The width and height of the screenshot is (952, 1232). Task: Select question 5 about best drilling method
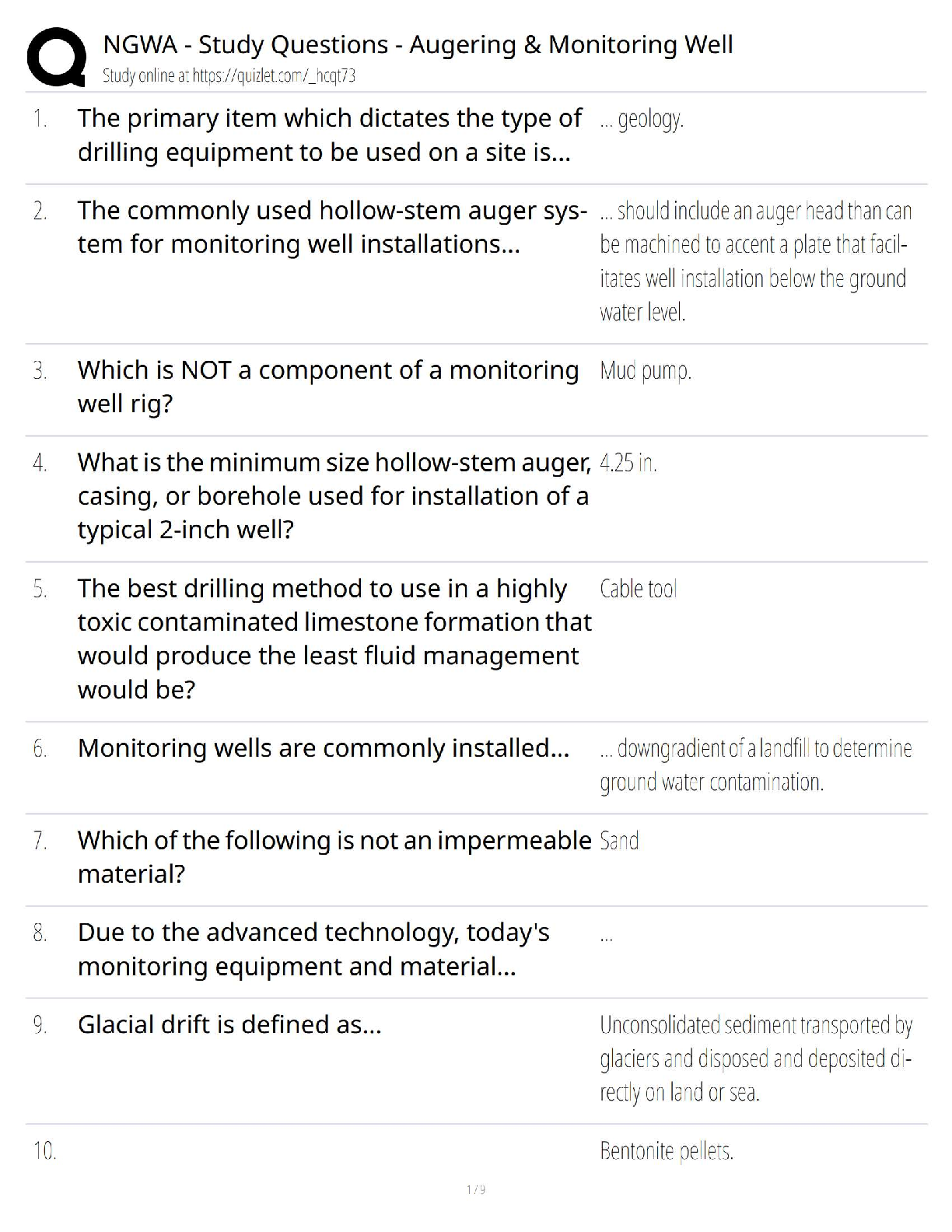point(334,639)
